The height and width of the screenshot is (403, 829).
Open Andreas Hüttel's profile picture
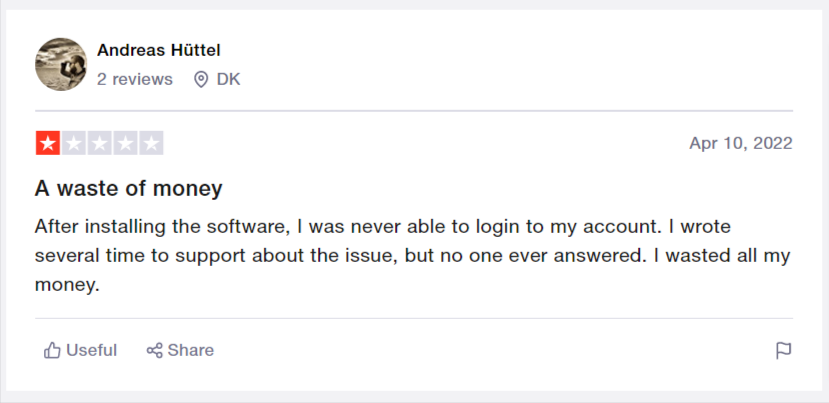pyautogui.click(x=61, y=65)
